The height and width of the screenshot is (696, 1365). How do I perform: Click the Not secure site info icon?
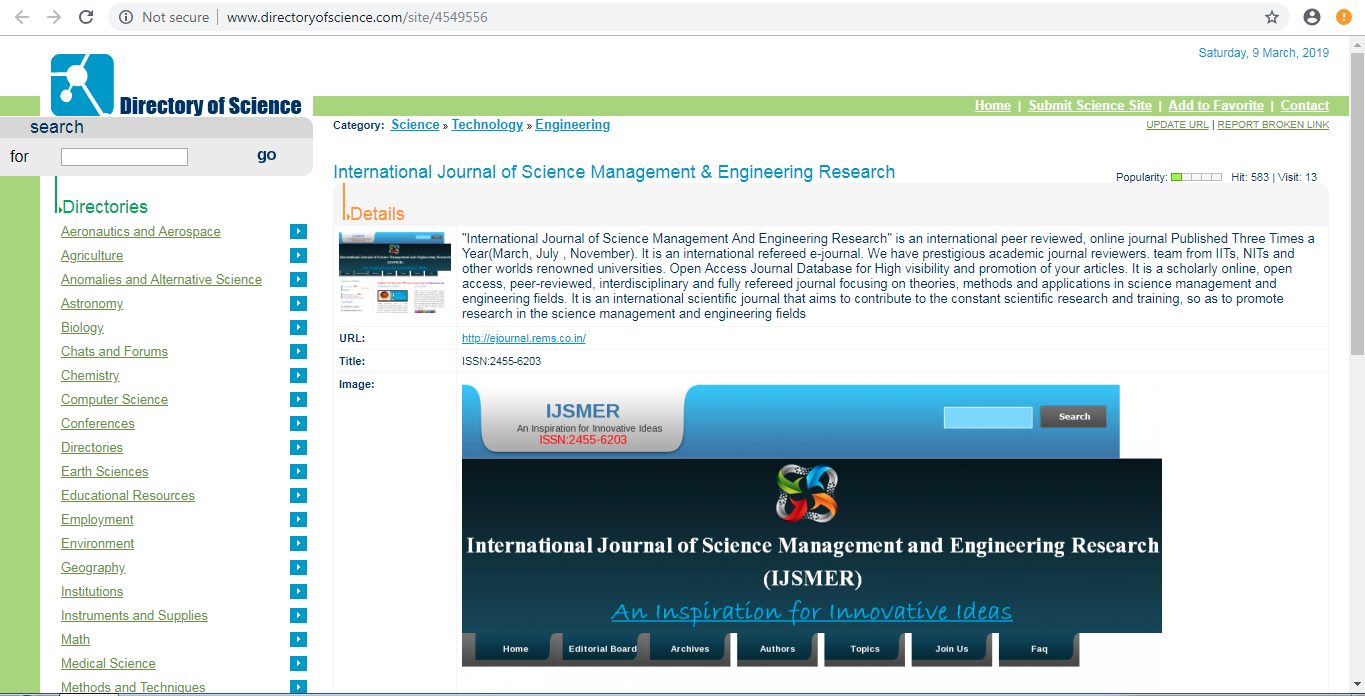[x=126, y=17]
